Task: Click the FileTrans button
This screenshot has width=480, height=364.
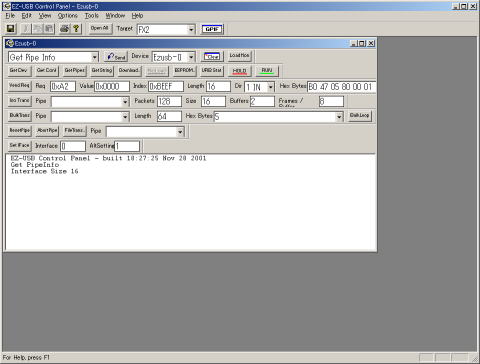Action: click(75, 131)
